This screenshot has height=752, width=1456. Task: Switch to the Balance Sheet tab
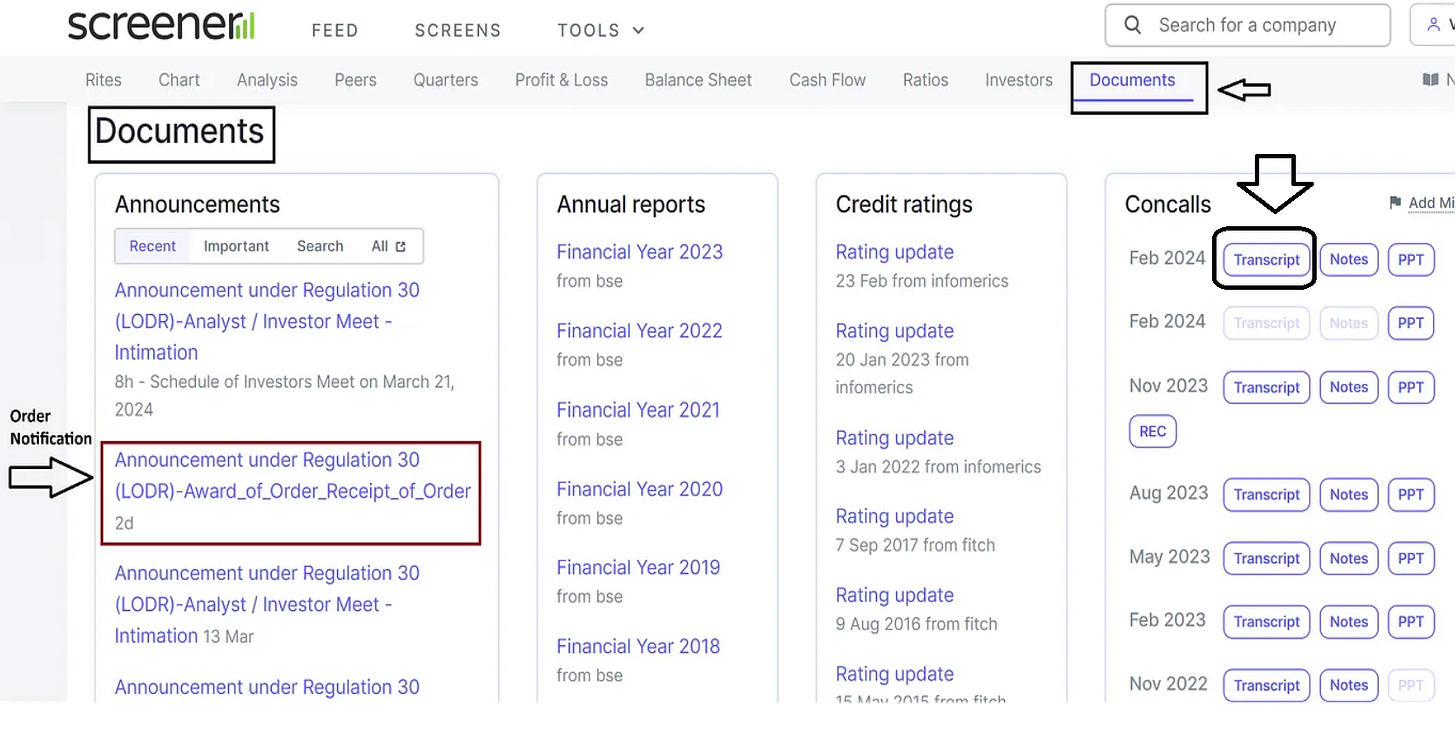coord(698,80)
